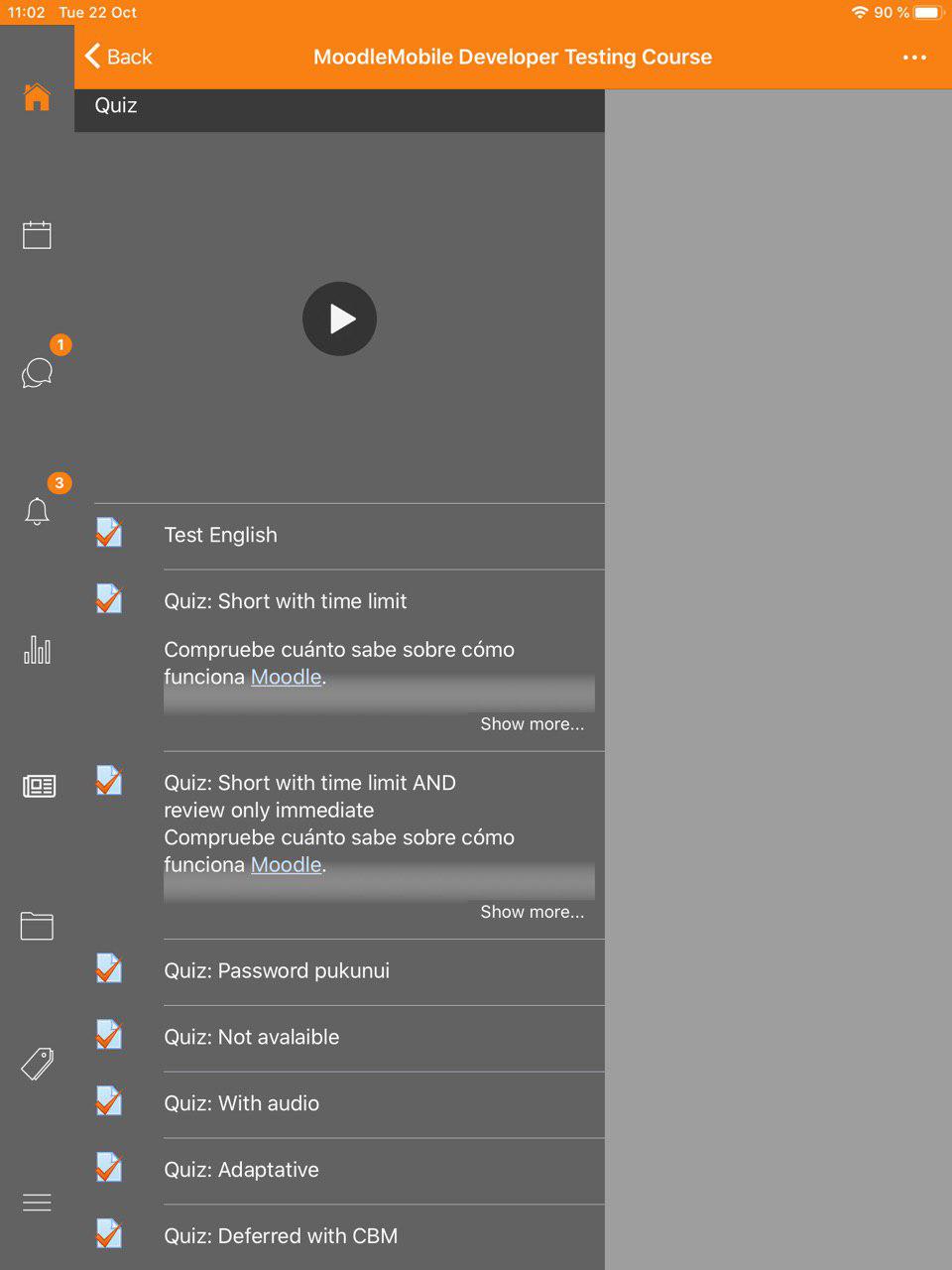The width and height of the screenshot is (952, 1270).
Task: Tap the course title MoodleMobile Developer Testing Course
Action: (513, 57)
